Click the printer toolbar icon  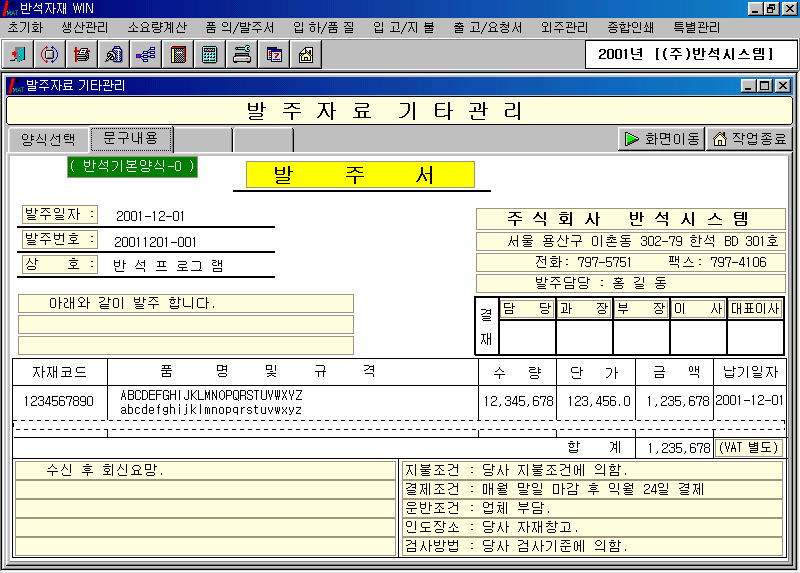point(82,55)
